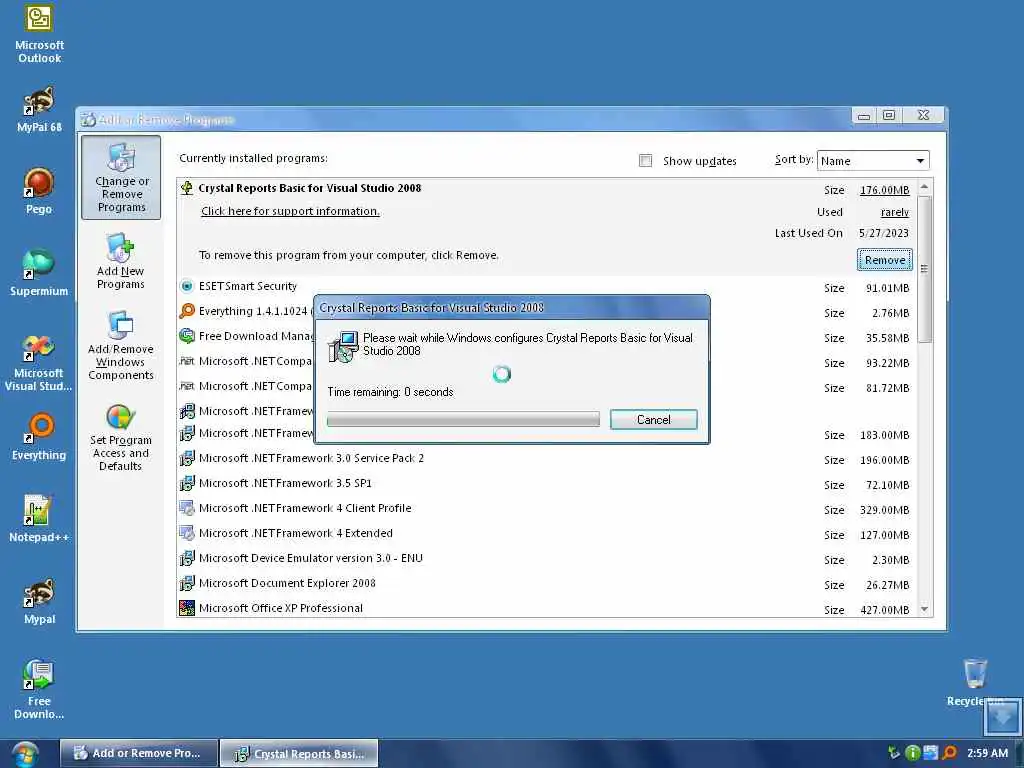Open Set Program Access and Defaults
The width and height of the screenshot is (1024, 768).
[x=121, y=437]
